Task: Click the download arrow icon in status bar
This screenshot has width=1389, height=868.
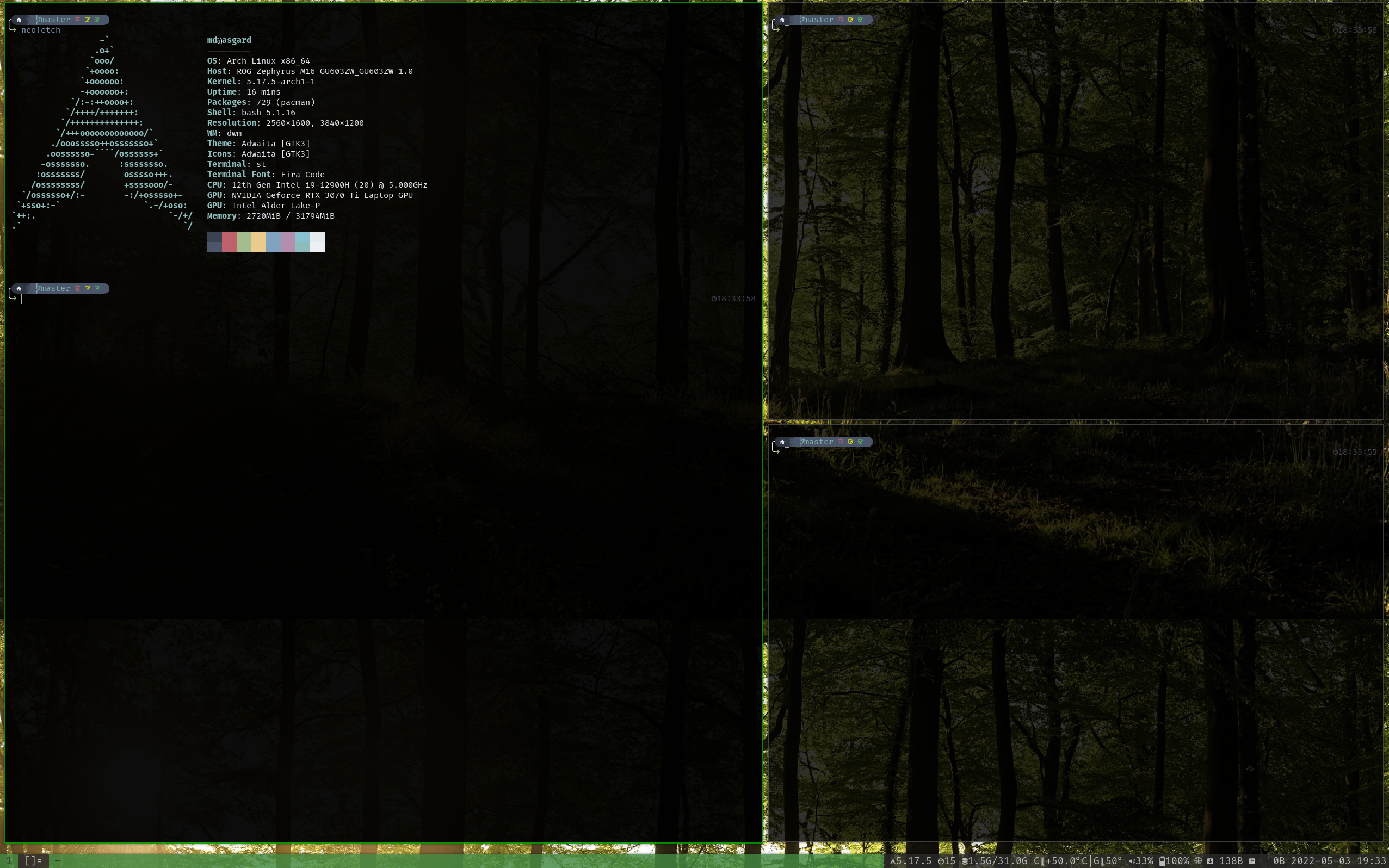Action: (1210, 860)
